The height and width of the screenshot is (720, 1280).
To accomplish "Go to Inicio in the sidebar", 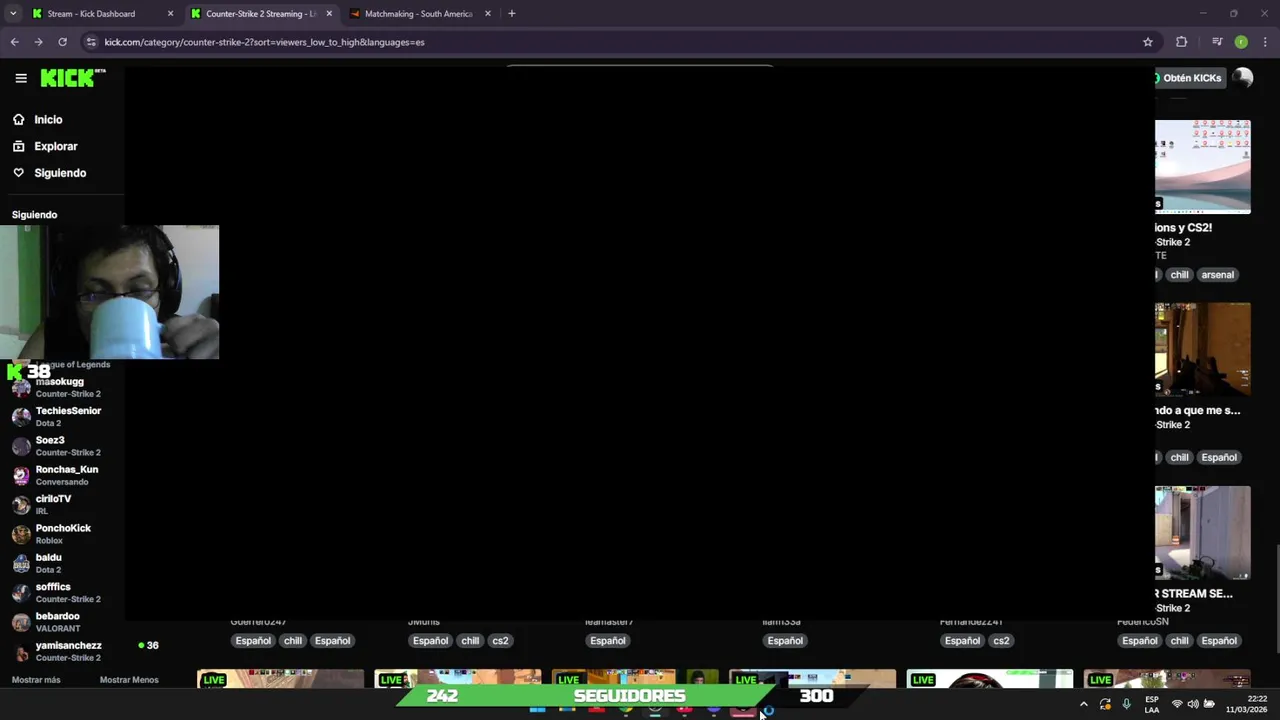I will coord(48,119).
